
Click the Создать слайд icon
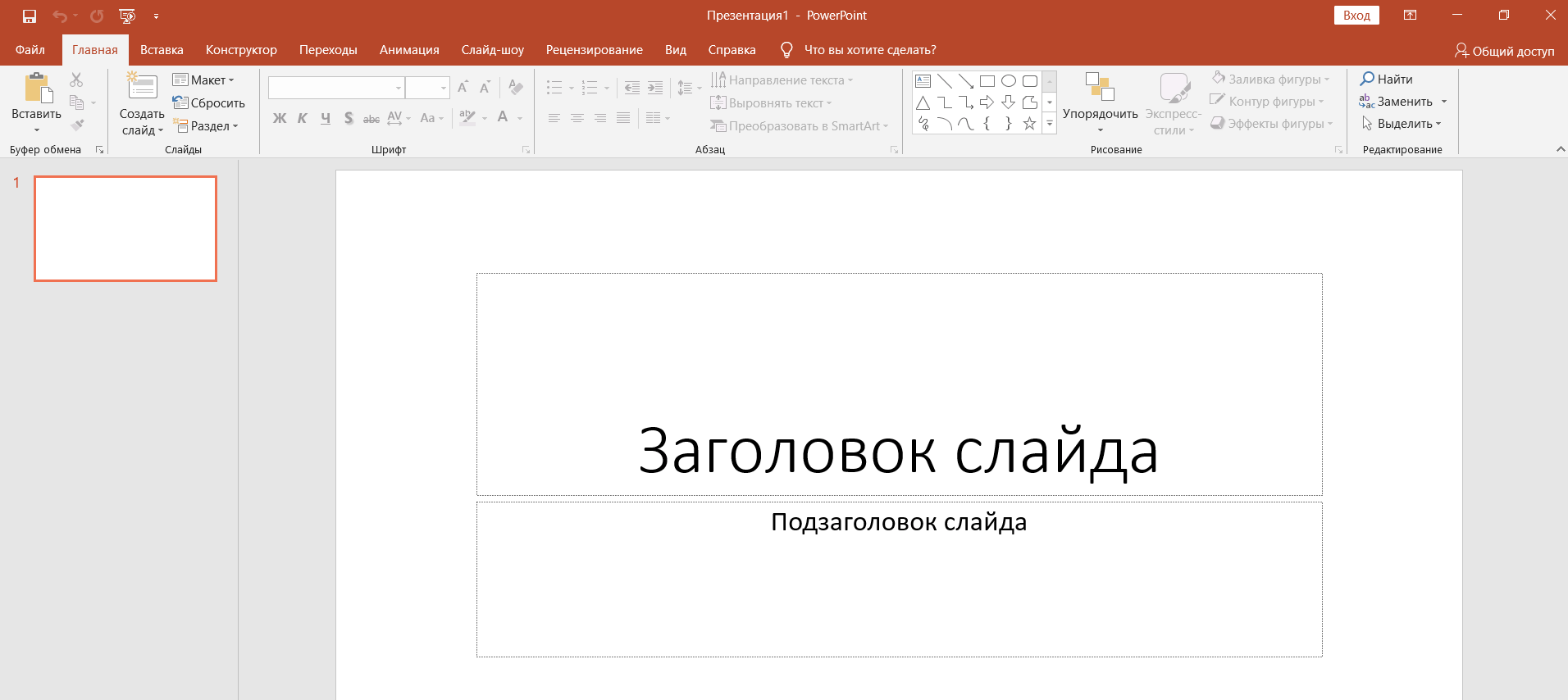[142, 87]
